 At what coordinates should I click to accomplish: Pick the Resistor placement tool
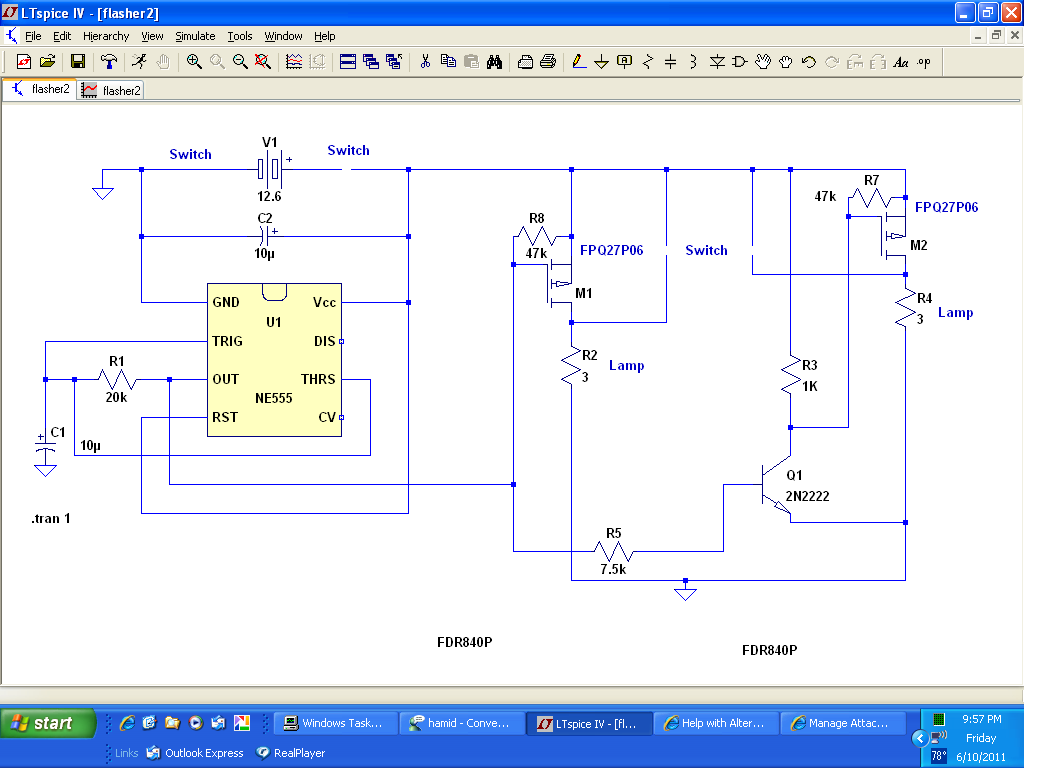648,62
